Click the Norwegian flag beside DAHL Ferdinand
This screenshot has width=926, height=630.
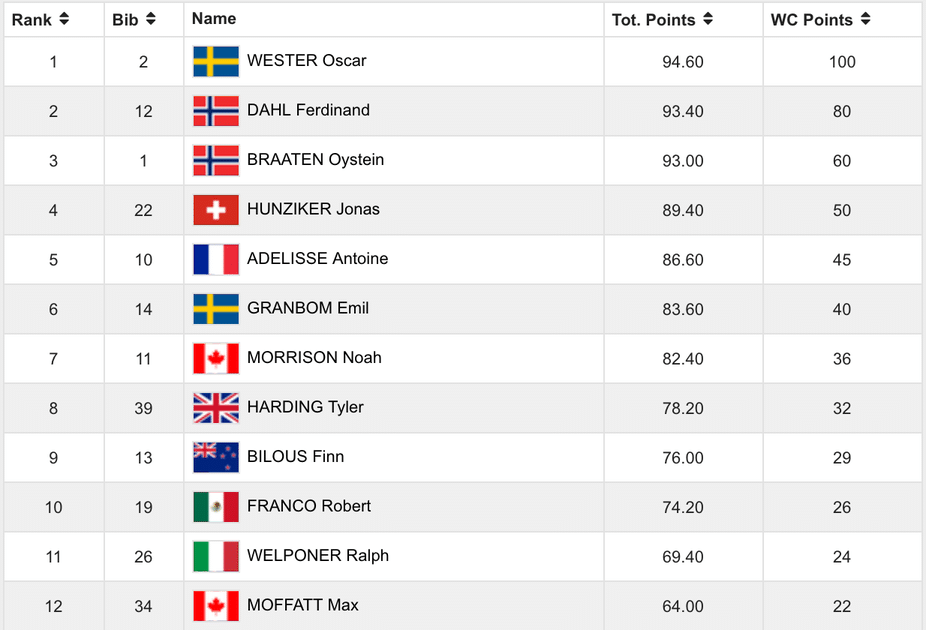tap(216, 111)
